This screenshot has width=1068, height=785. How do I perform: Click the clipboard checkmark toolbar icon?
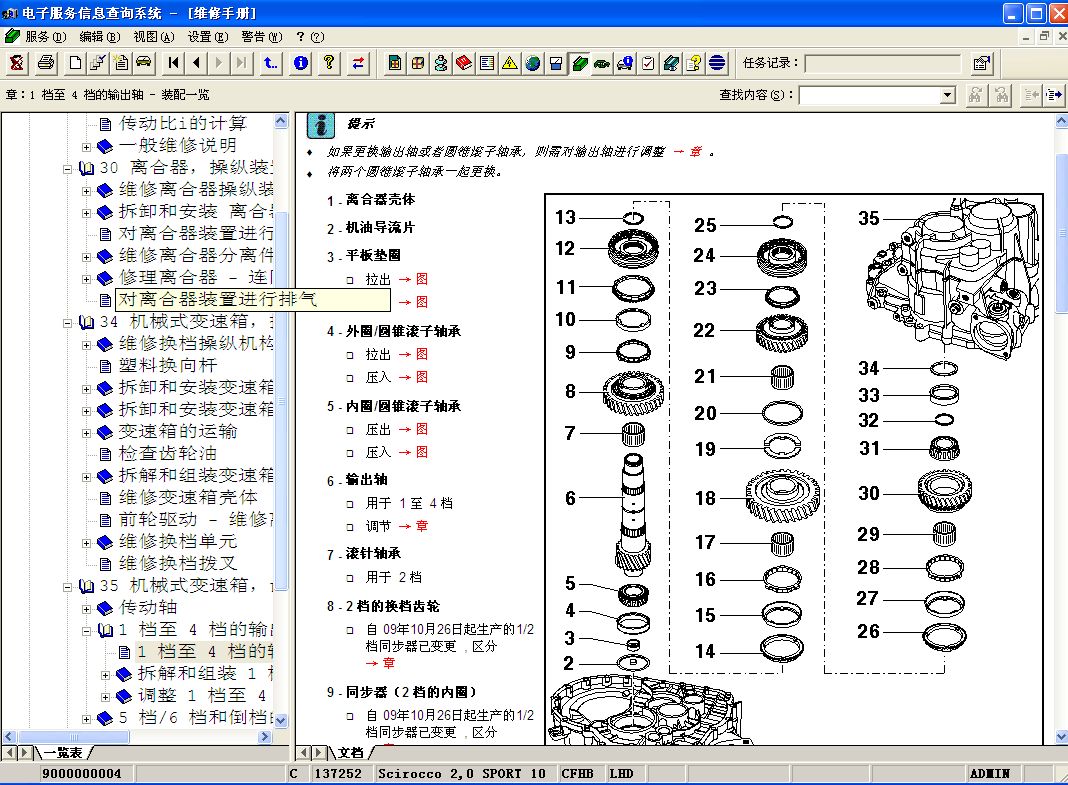point(648,63)
